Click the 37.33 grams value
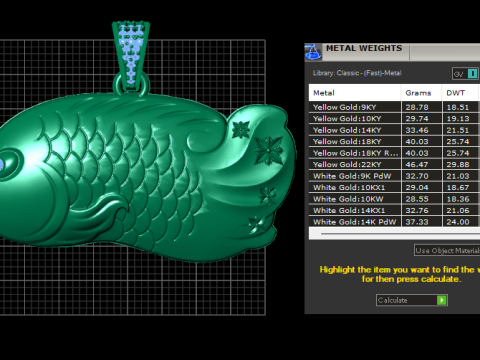Screen dimensions: 480x360 pos(417,222)
